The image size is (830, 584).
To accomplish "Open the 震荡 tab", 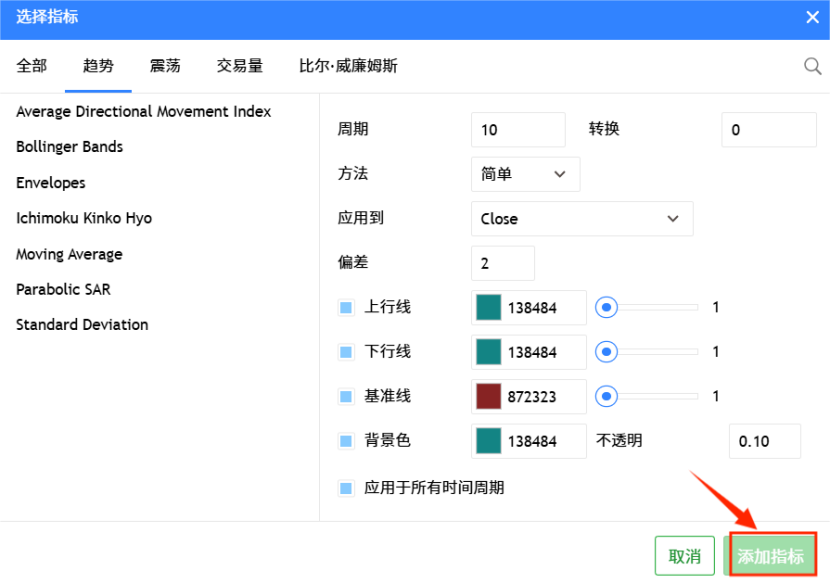I will (165, 66).
